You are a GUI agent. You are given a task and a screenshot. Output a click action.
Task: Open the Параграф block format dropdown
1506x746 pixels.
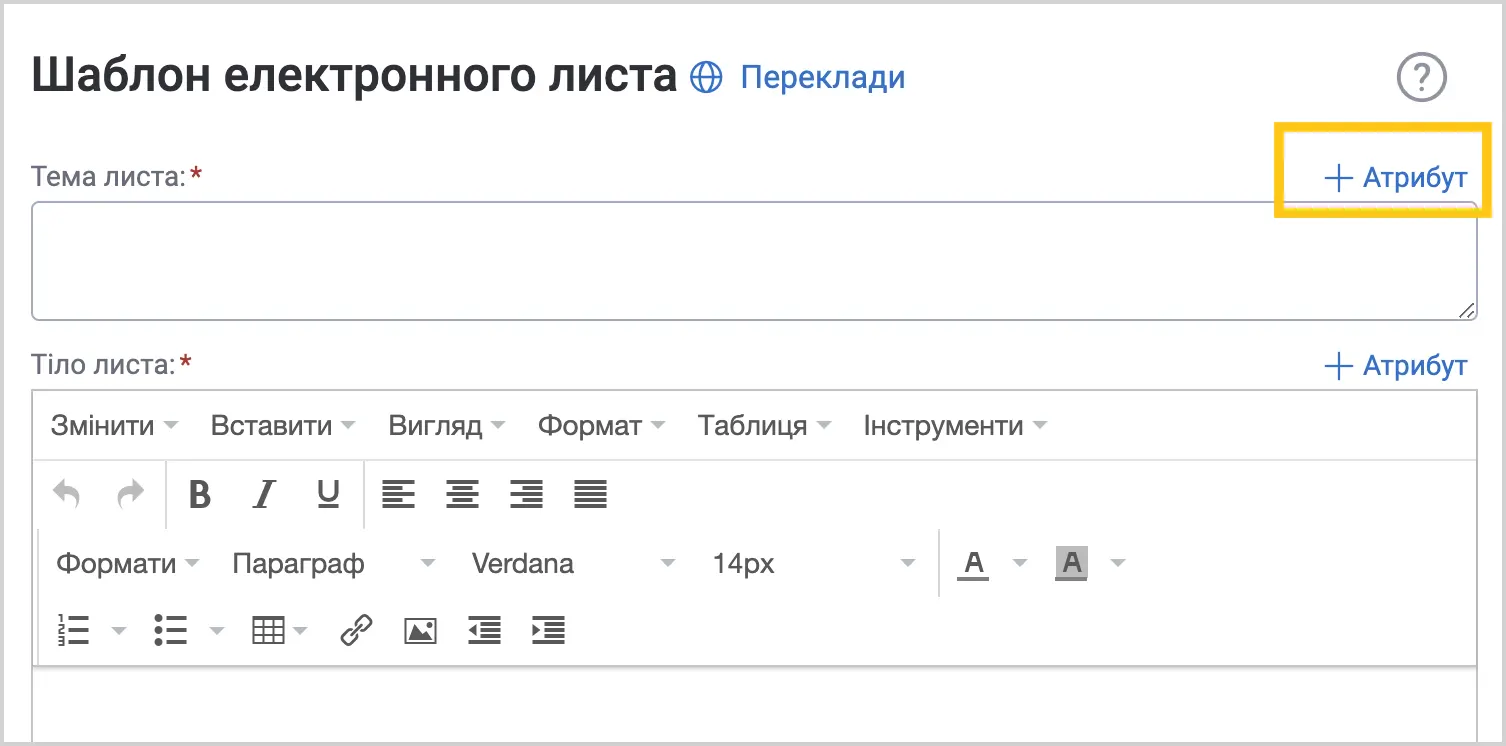pos(333,564)
